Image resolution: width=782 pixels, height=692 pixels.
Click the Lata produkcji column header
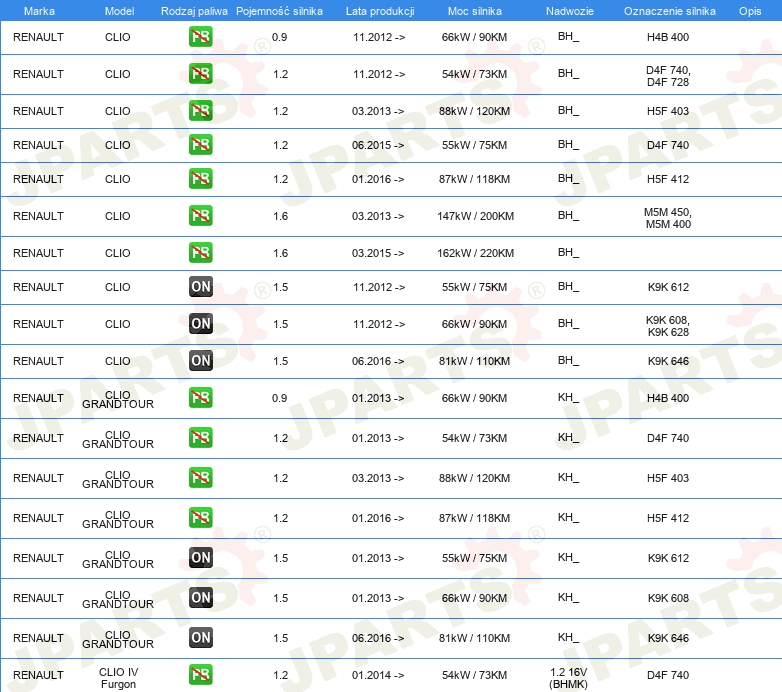coord(380,11)
